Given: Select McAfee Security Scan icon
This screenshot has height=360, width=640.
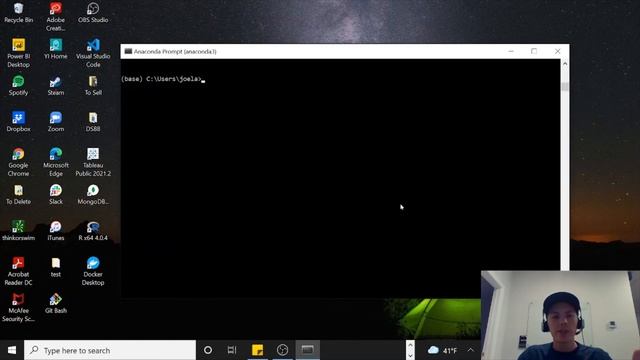Looking at the screenshot, I should pyautogui.click(x=18, y=307).
